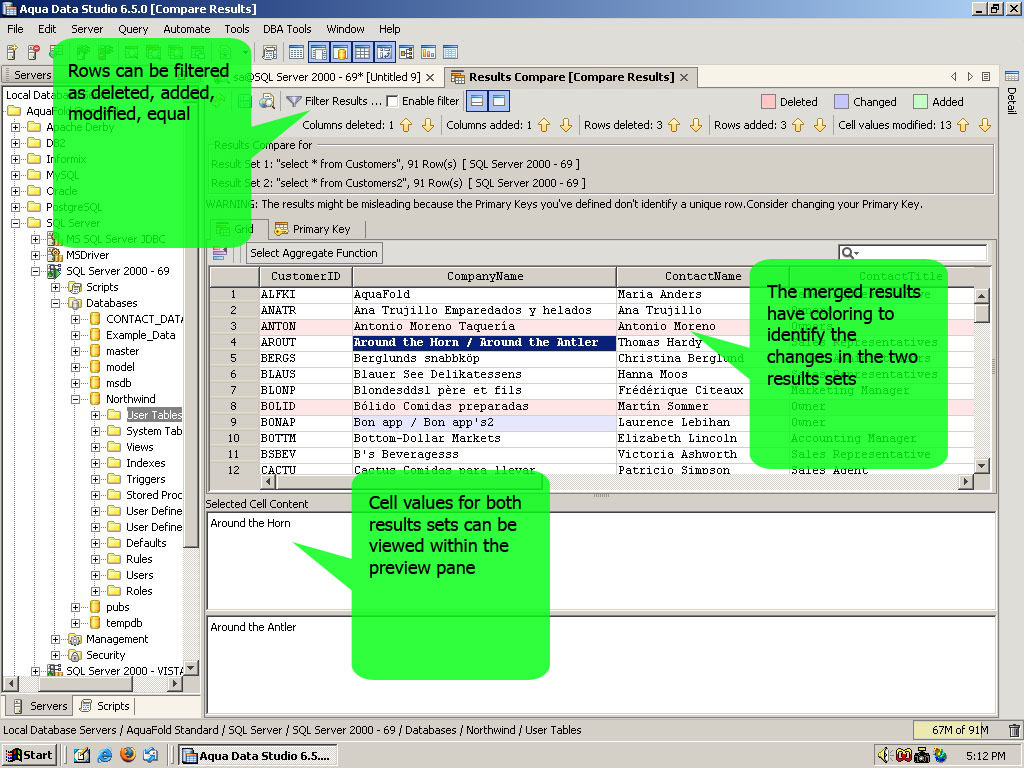Image resolution: width=1024 pixels, height=768 pixels.
Task: Expand the pubs database node
Action: pos(76,607)
